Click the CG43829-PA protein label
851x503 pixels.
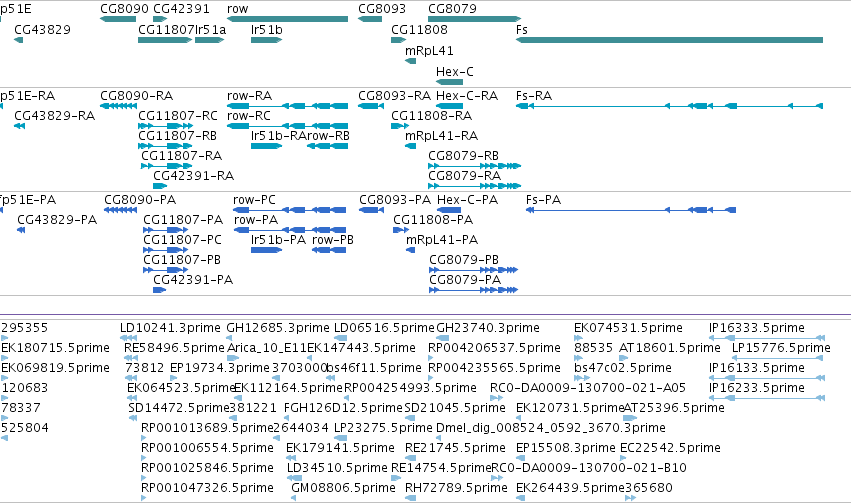coord(58,220)
